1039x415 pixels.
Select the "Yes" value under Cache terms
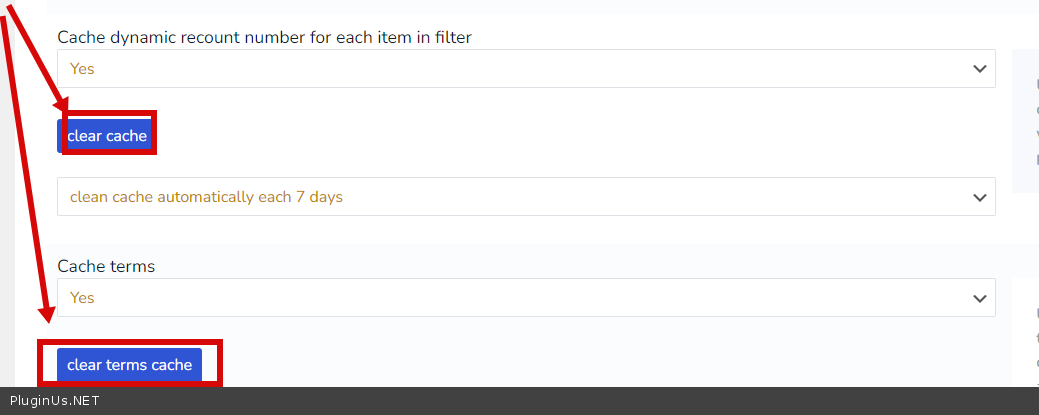82,298
